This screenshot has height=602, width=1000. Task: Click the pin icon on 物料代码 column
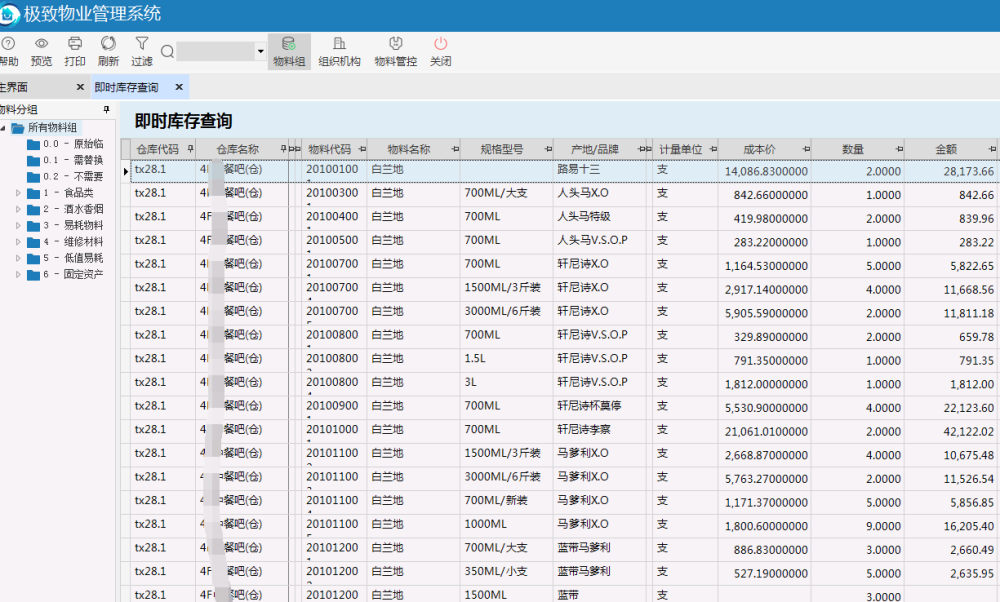tap(362, 149)
